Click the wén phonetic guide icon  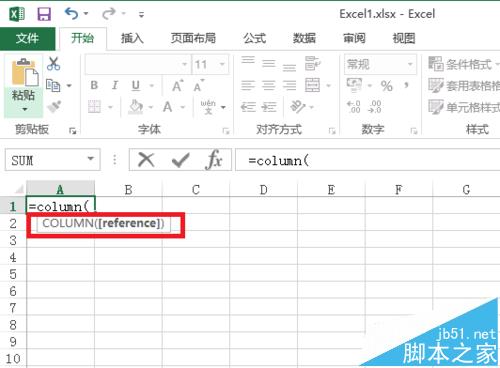coord(208,107)
